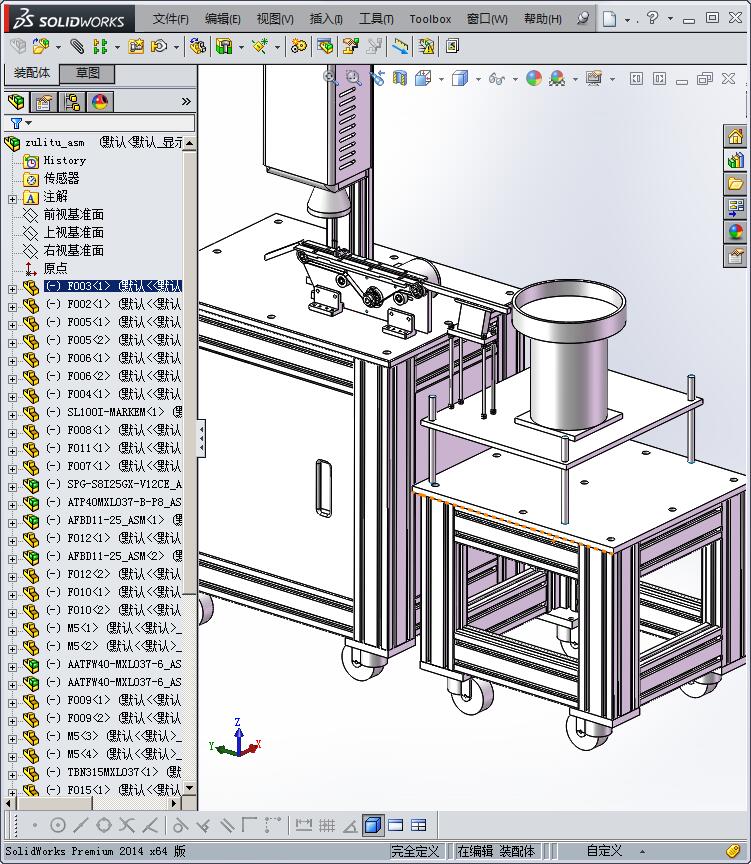751x864 pixels.
Task: Open the 工具(T) menu
Action: pos(376,19)
